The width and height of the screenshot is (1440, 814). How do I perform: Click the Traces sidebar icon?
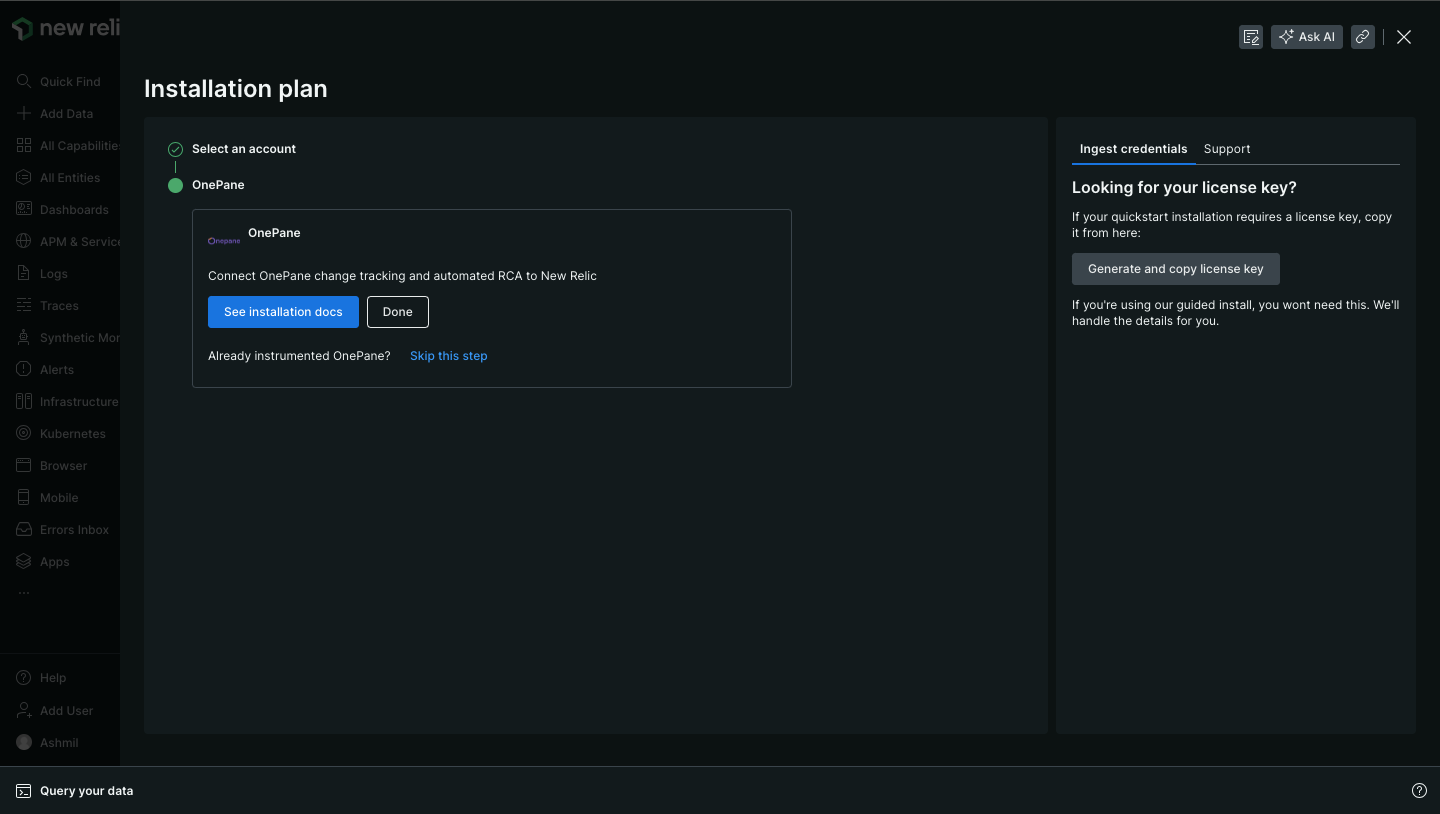click(24, 305)
